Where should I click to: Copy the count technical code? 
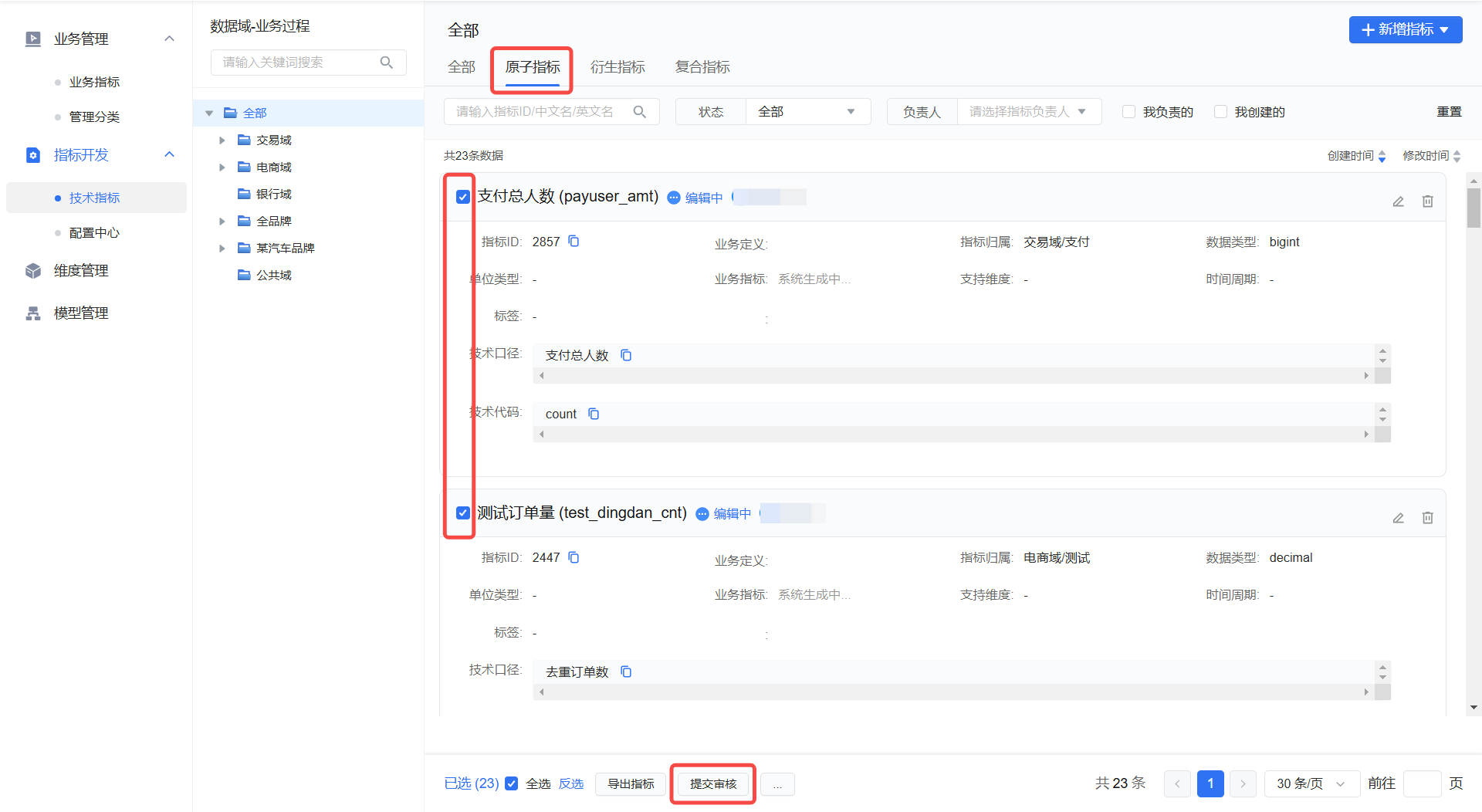click(594, 414)
